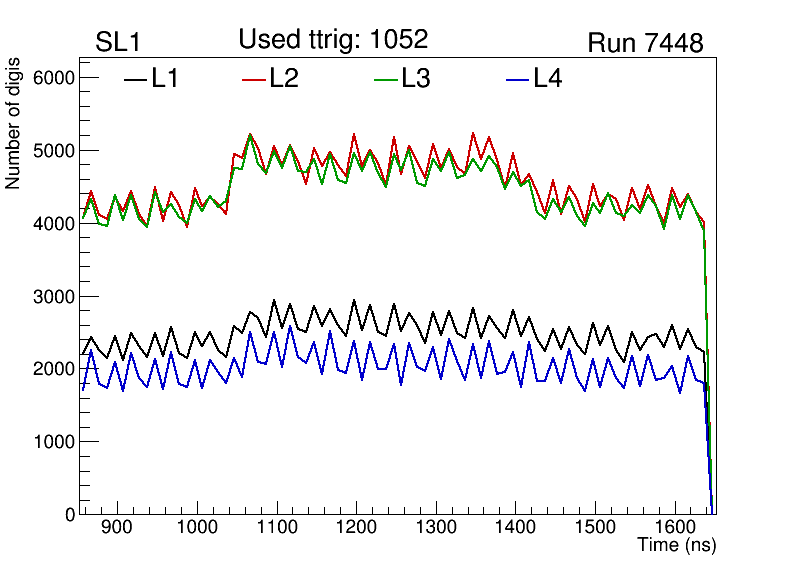
Task: Select the L3 legend label text
Action: click(415, 79)
